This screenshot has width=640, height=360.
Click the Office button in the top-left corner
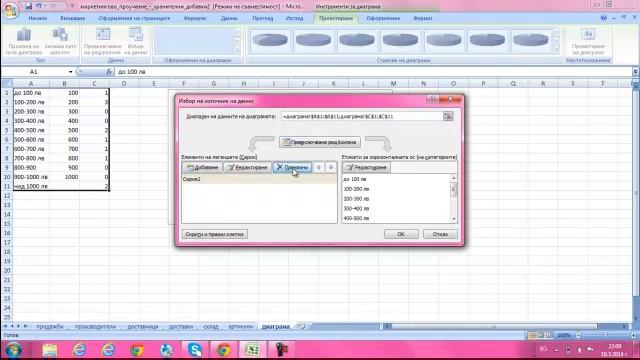(10, 10)
